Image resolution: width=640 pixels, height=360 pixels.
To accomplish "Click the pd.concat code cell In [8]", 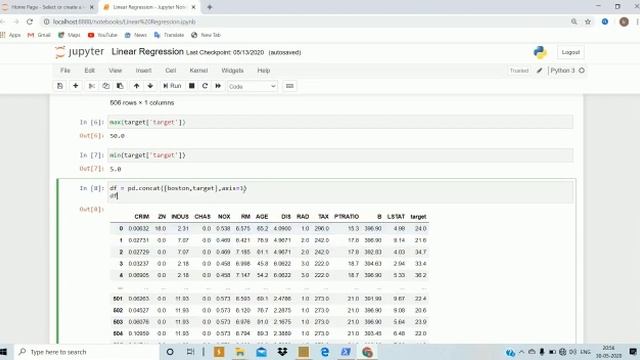I will (340, 192).
